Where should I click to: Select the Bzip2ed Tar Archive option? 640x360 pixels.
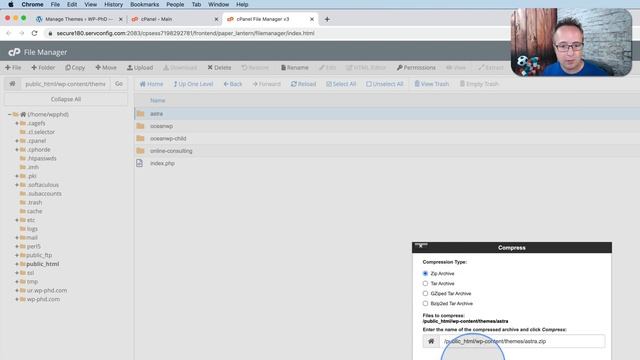(x=425, y=304)
